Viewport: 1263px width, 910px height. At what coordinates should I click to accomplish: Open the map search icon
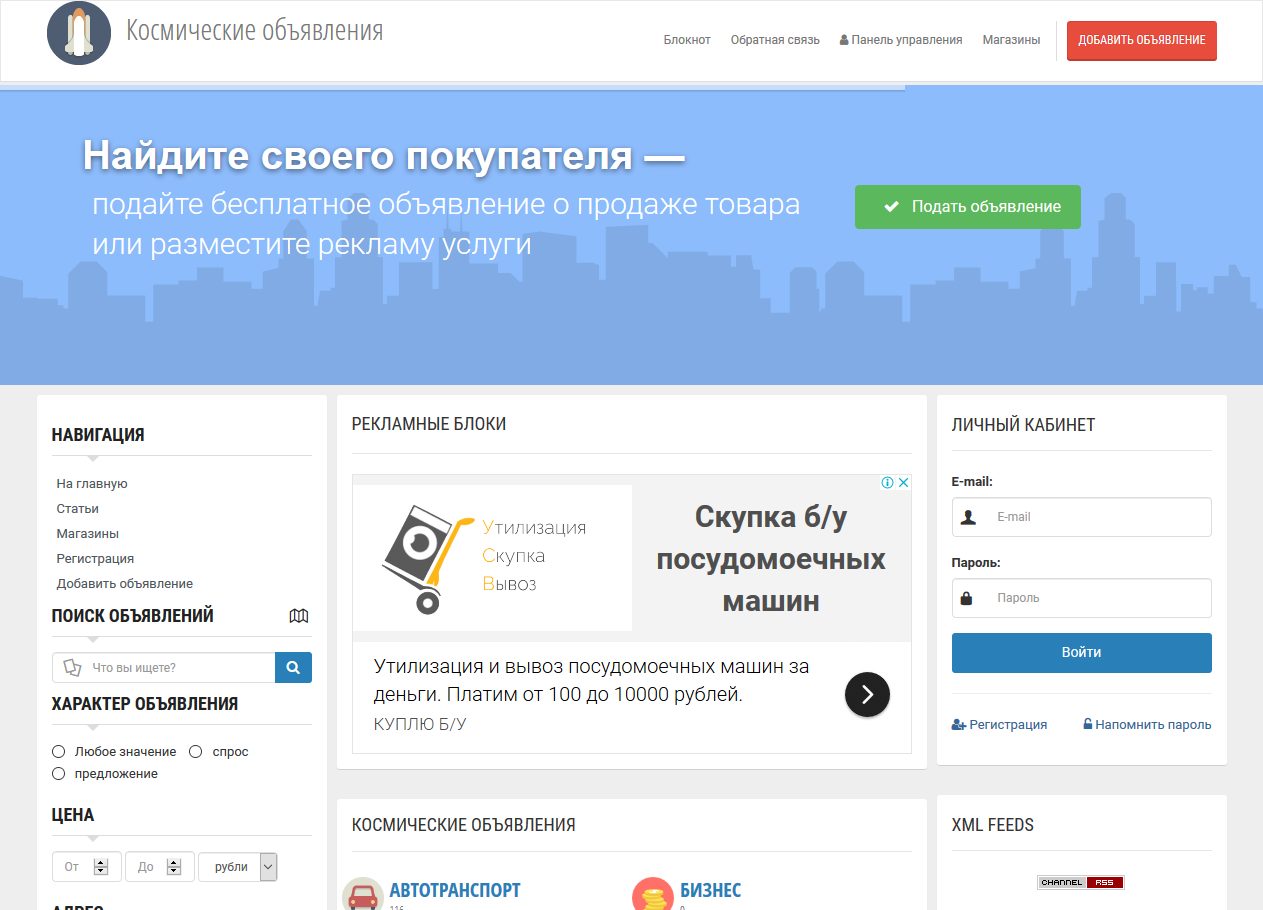pos(298,616)
